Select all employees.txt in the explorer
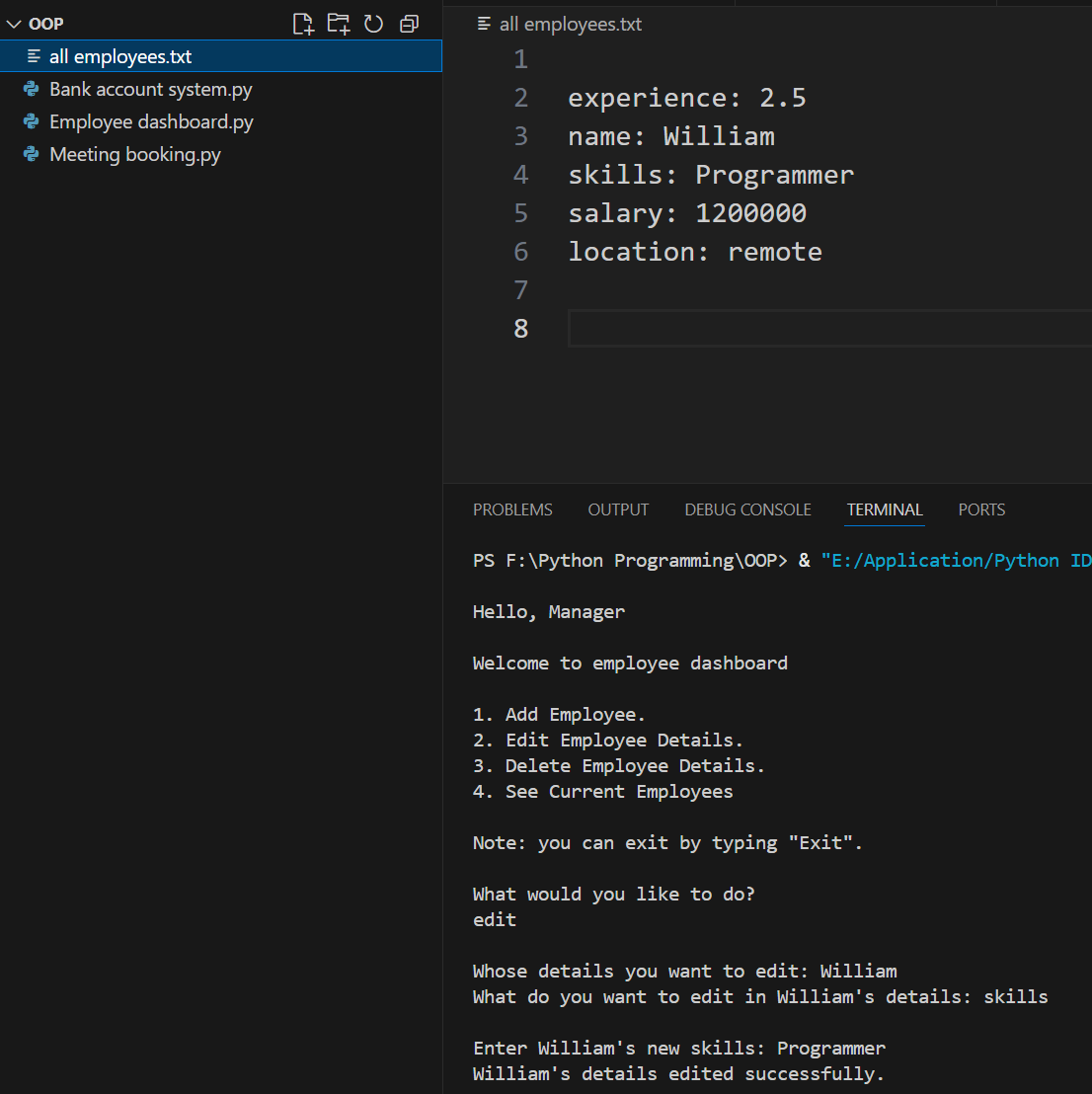The image size is (1092, 1094). tap(120, 56)
